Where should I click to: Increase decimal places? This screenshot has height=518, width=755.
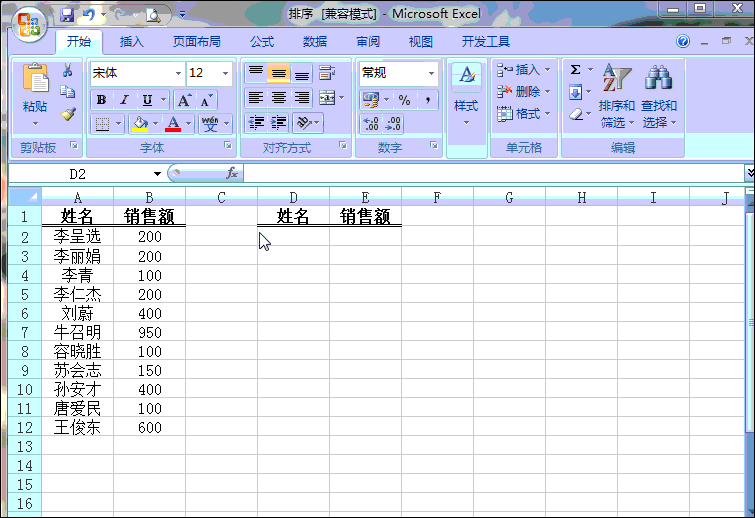pyautogui.click(x=370, y=124)
